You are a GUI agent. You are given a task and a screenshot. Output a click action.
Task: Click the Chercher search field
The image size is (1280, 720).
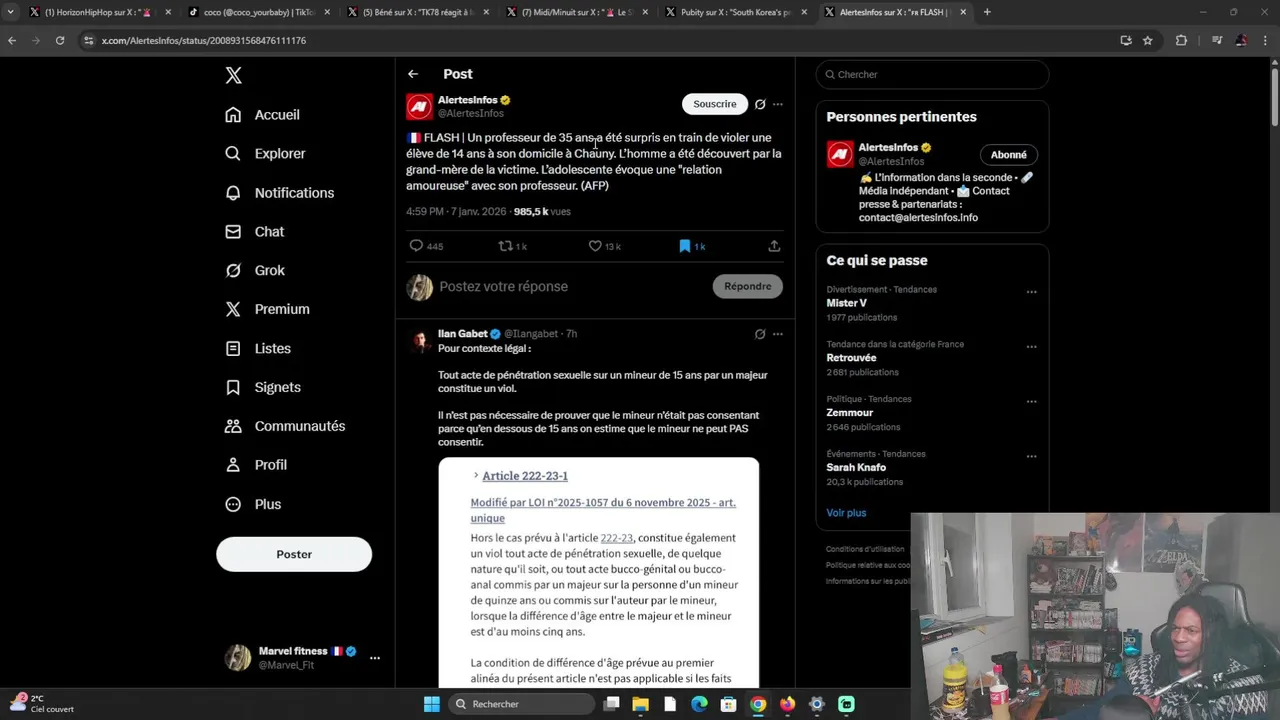(x=932, y=75)
